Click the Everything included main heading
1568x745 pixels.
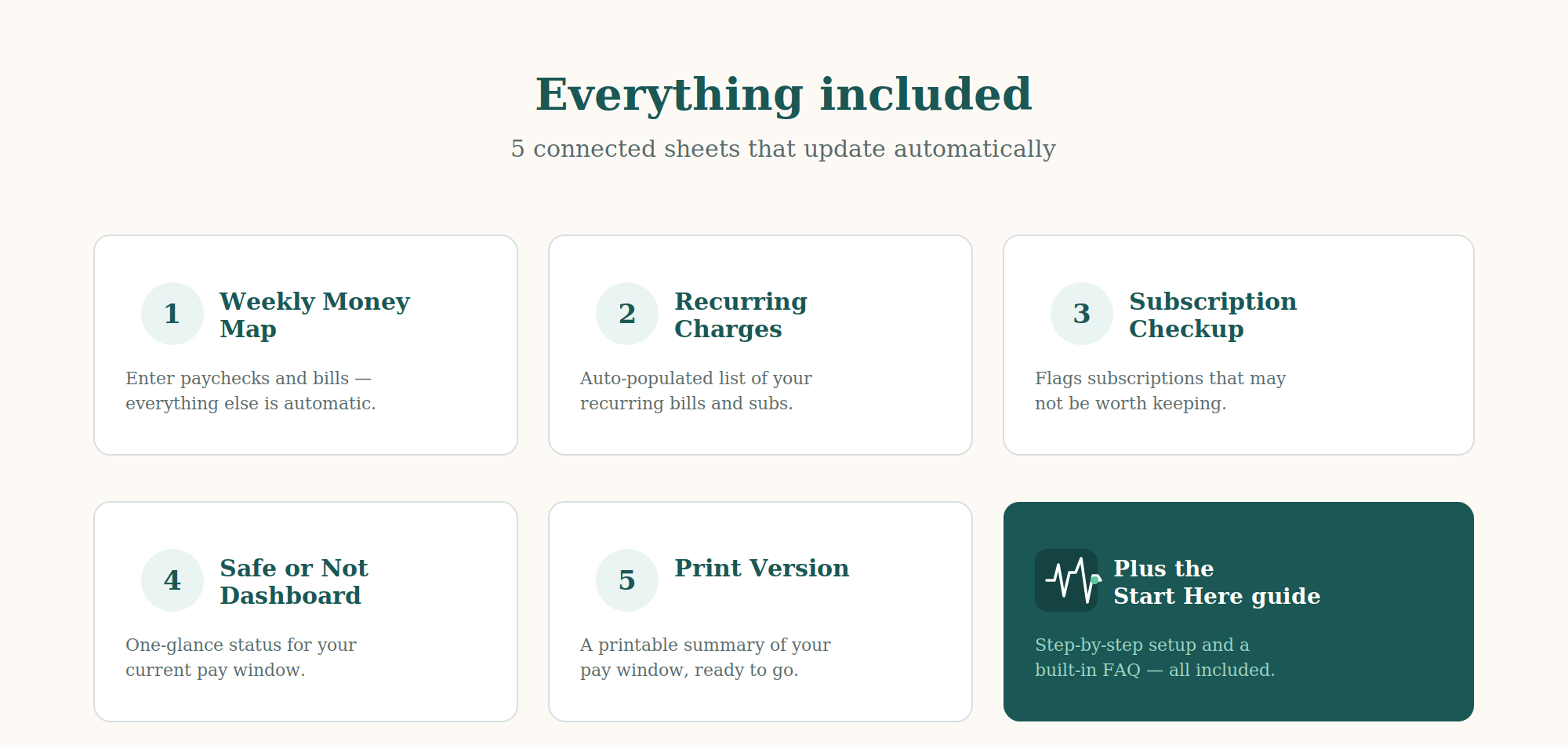coord(784,95)
